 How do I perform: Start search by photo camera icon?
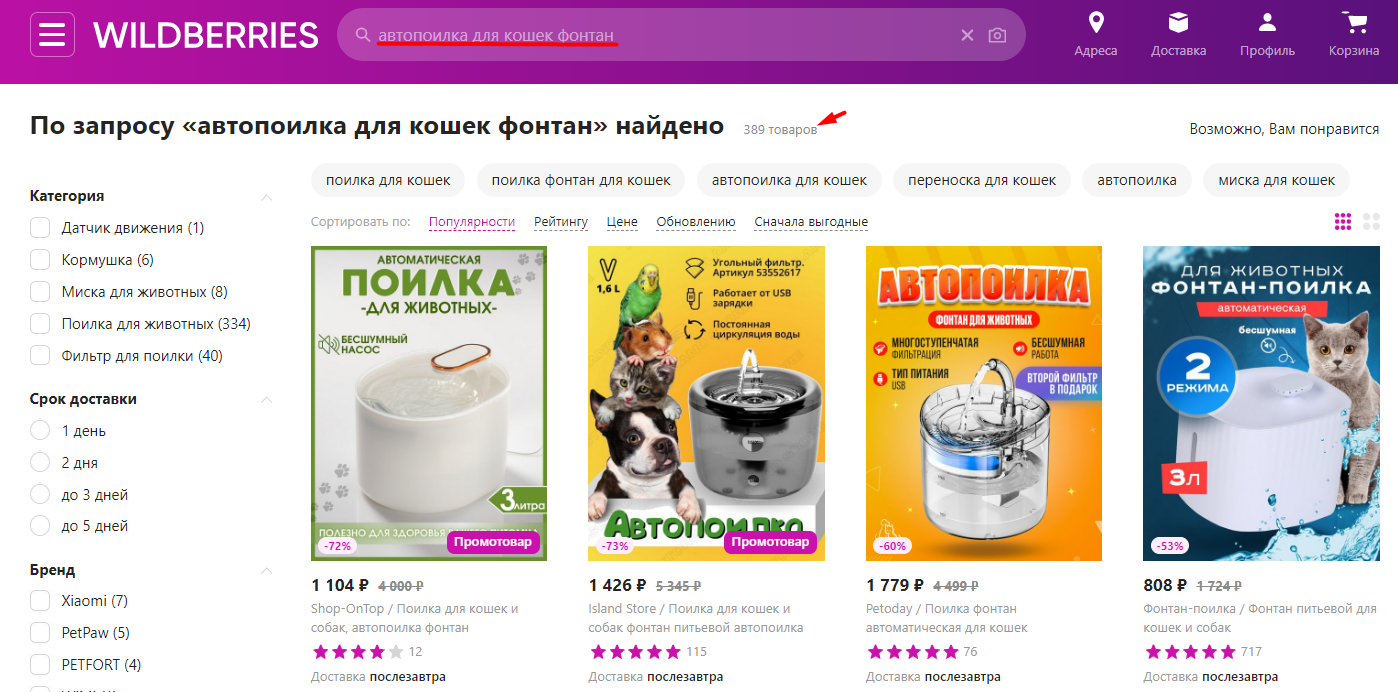pyautogui.click(x=997, y=35)
